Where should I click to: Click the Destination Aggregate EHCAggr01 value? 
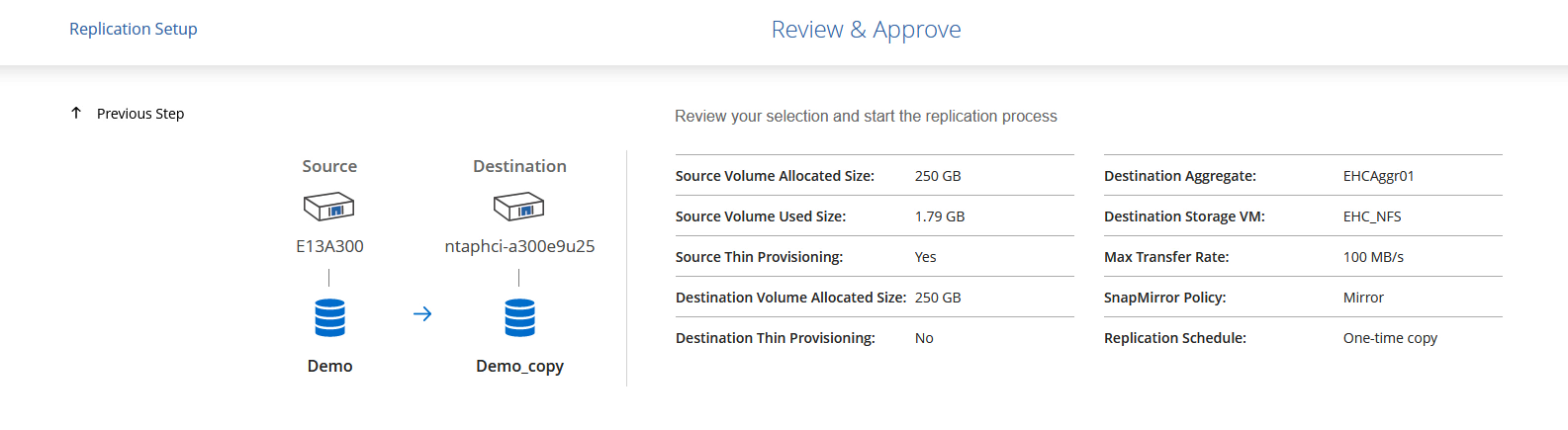click(x=1378, y=176)
